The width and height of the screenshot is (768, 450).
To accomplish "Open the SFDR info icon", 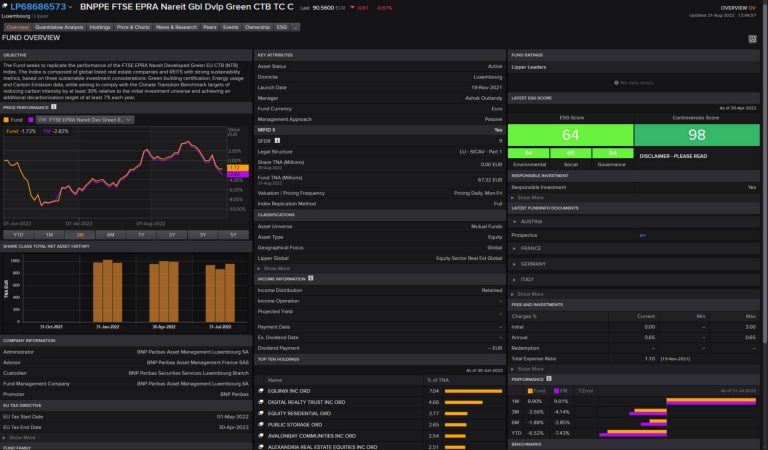I will [x=277, y=141].
